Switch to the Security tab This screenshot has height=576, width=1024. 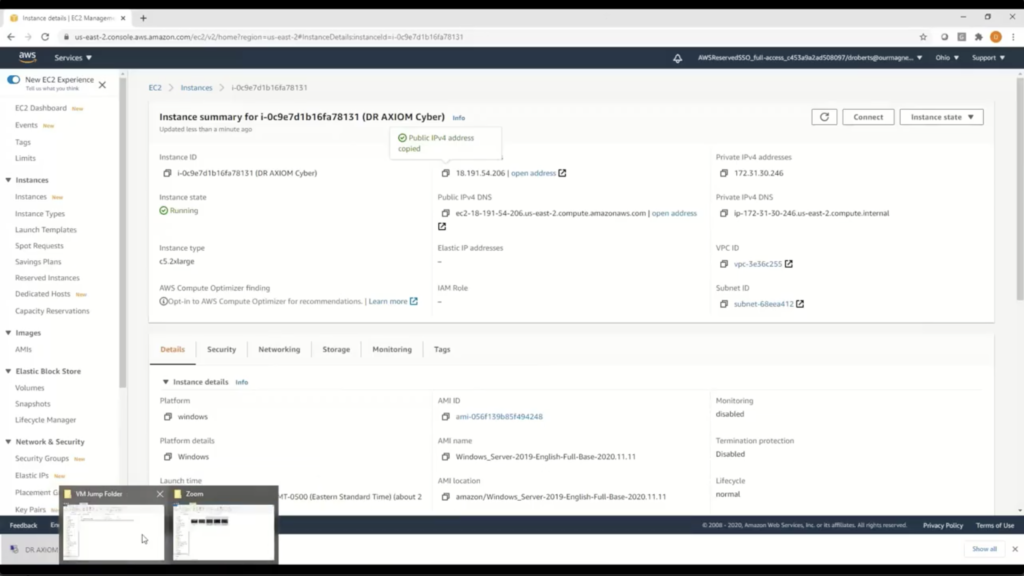pyautogui.click(x=221, y=349)
